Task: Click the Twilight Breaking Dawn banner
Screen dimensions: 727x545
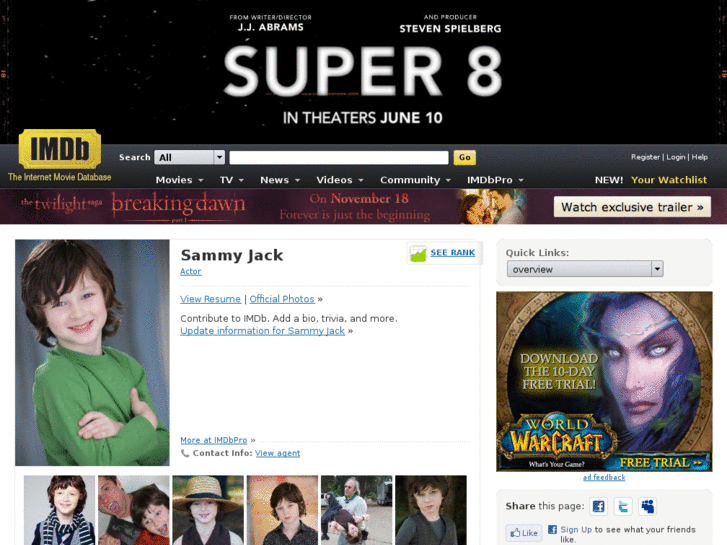Action: pos(364,206)
